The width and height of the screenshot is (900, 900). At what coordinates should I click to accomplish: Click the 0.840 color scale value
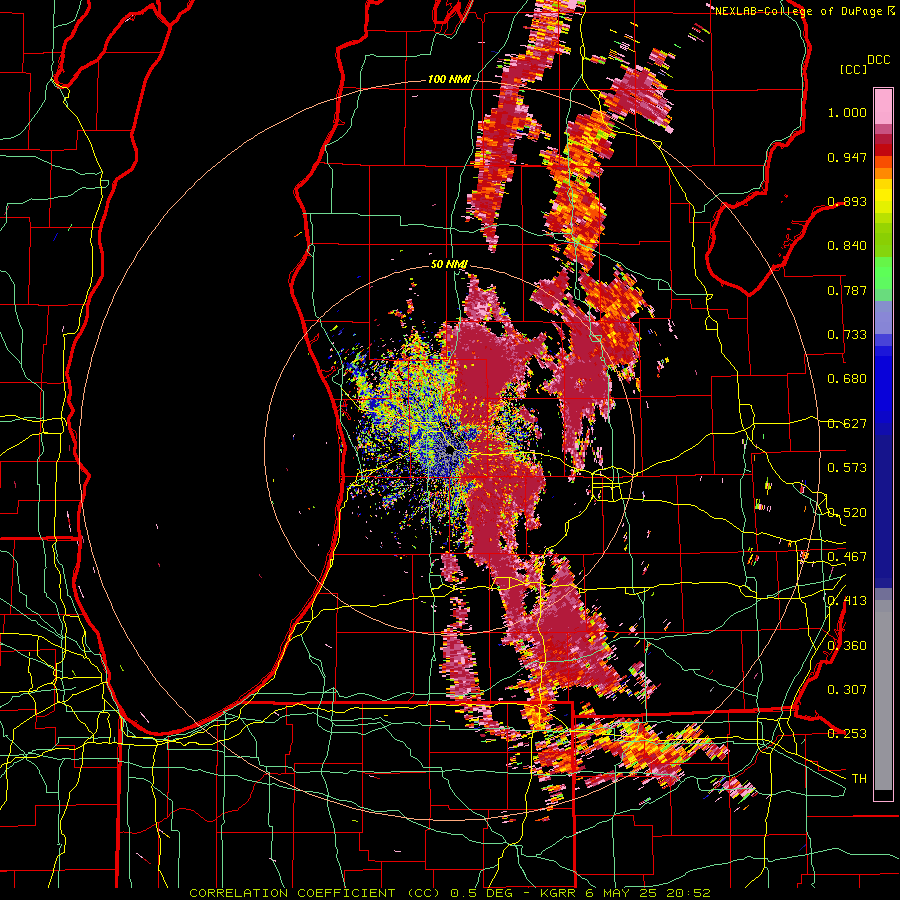847,246
